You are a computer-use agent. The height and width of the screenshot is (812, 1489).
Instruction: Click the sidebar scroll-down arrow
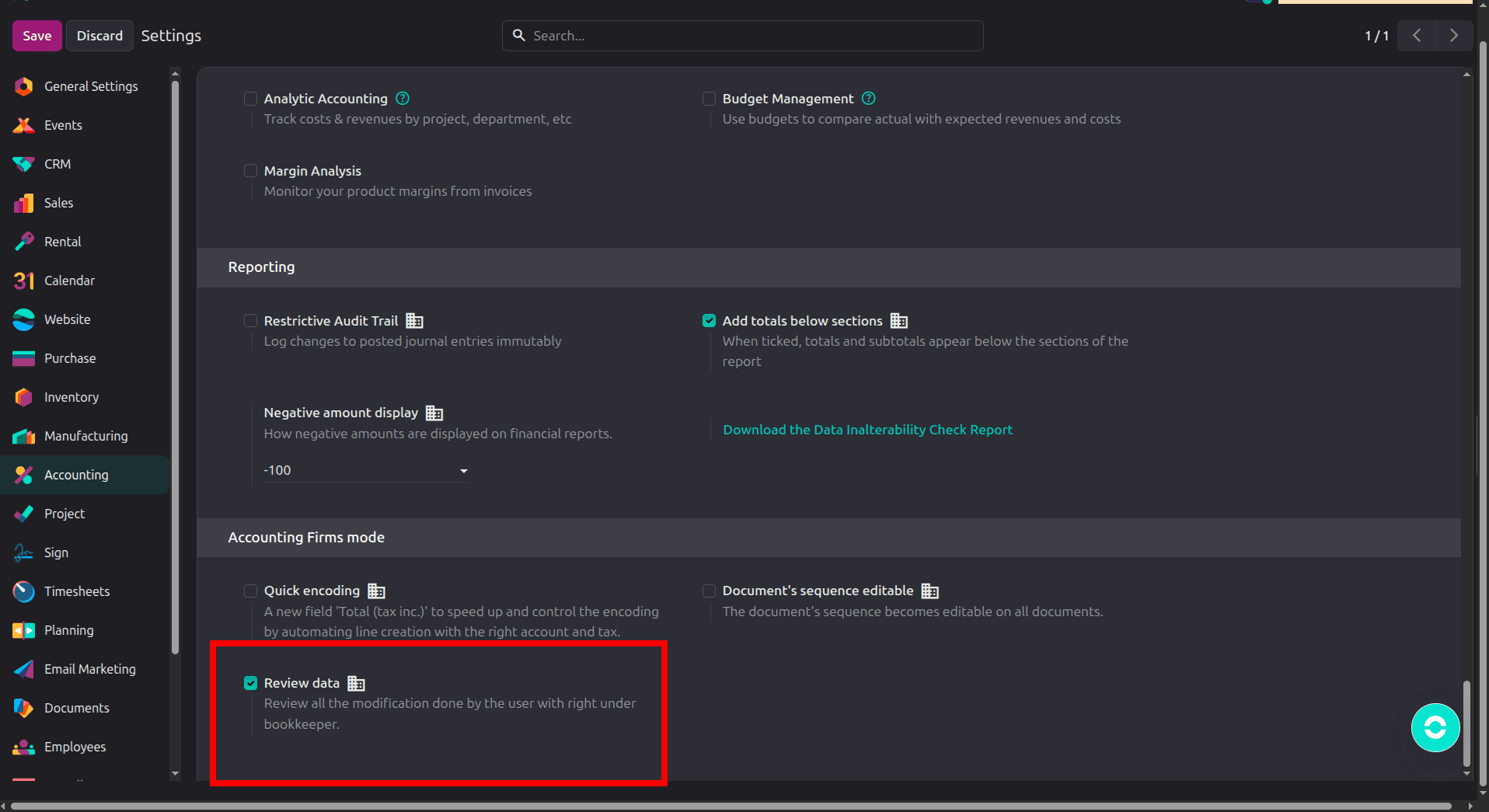point(175,774)
